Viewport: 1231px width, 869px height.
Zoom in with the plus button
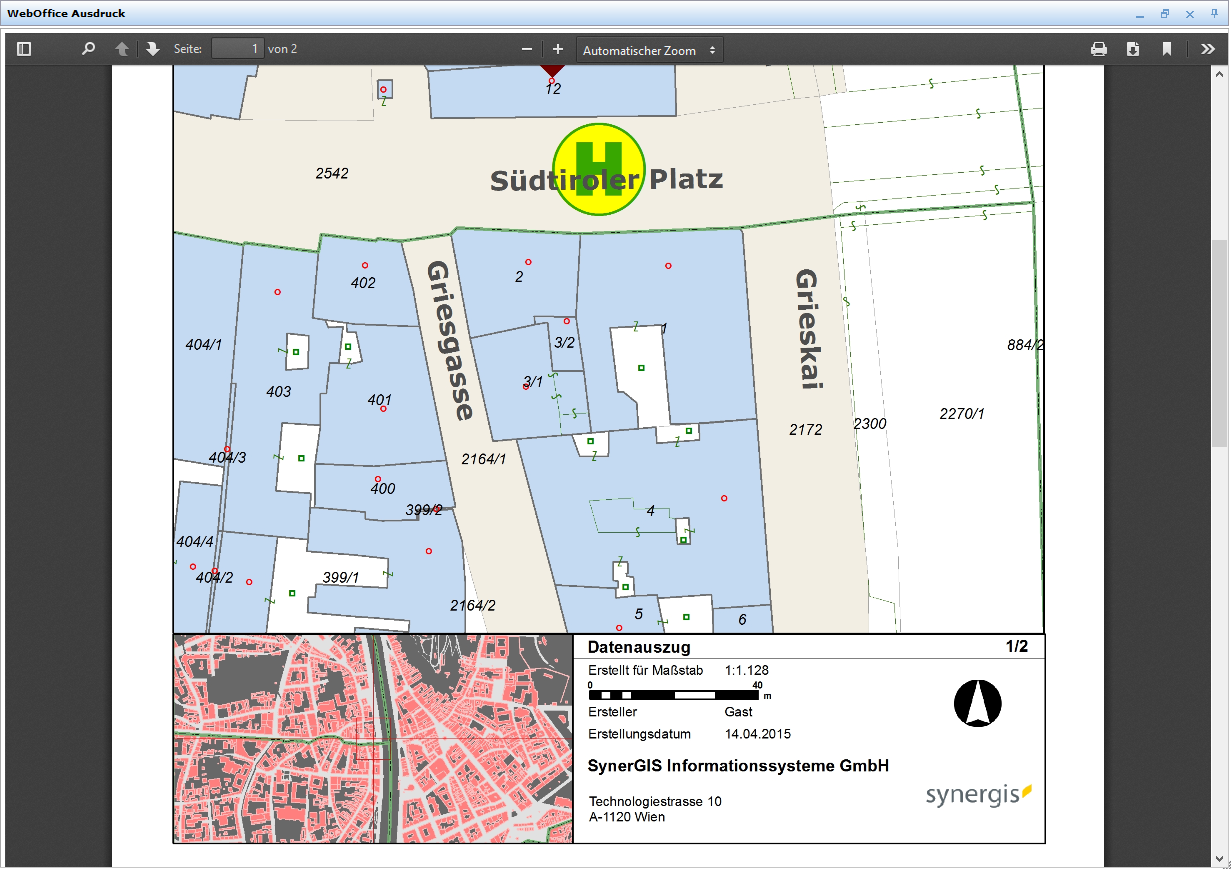tap(558, 49)
